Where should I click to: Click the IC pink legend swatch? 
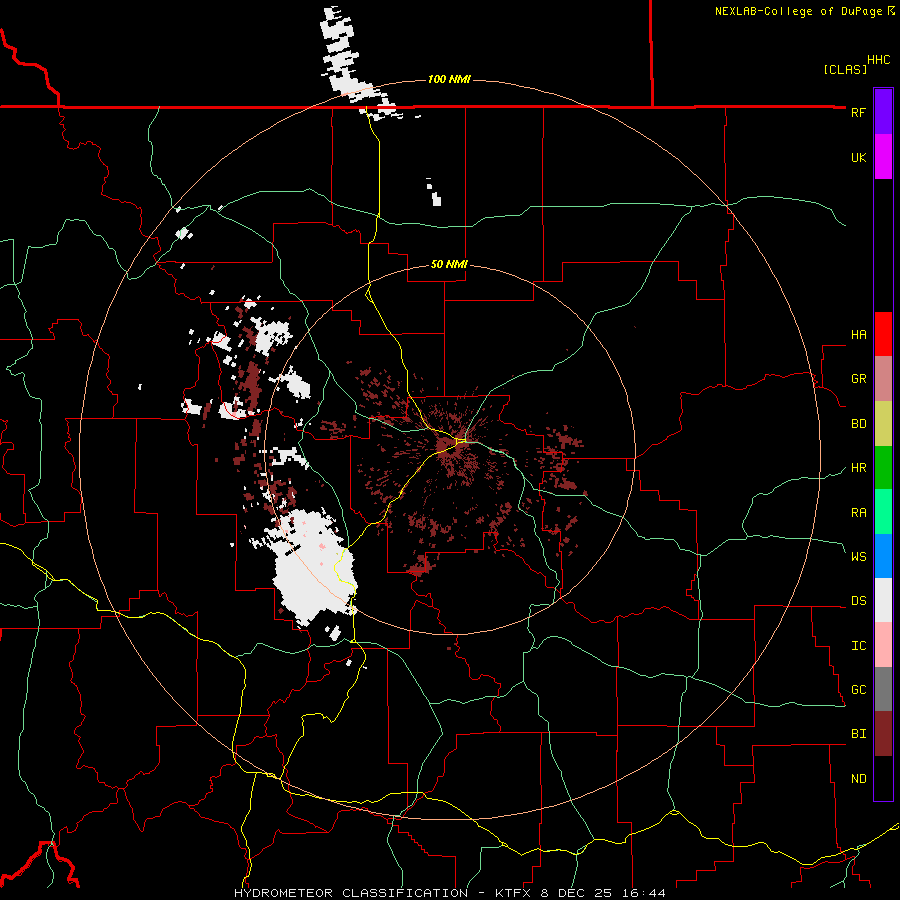[883, 645]
